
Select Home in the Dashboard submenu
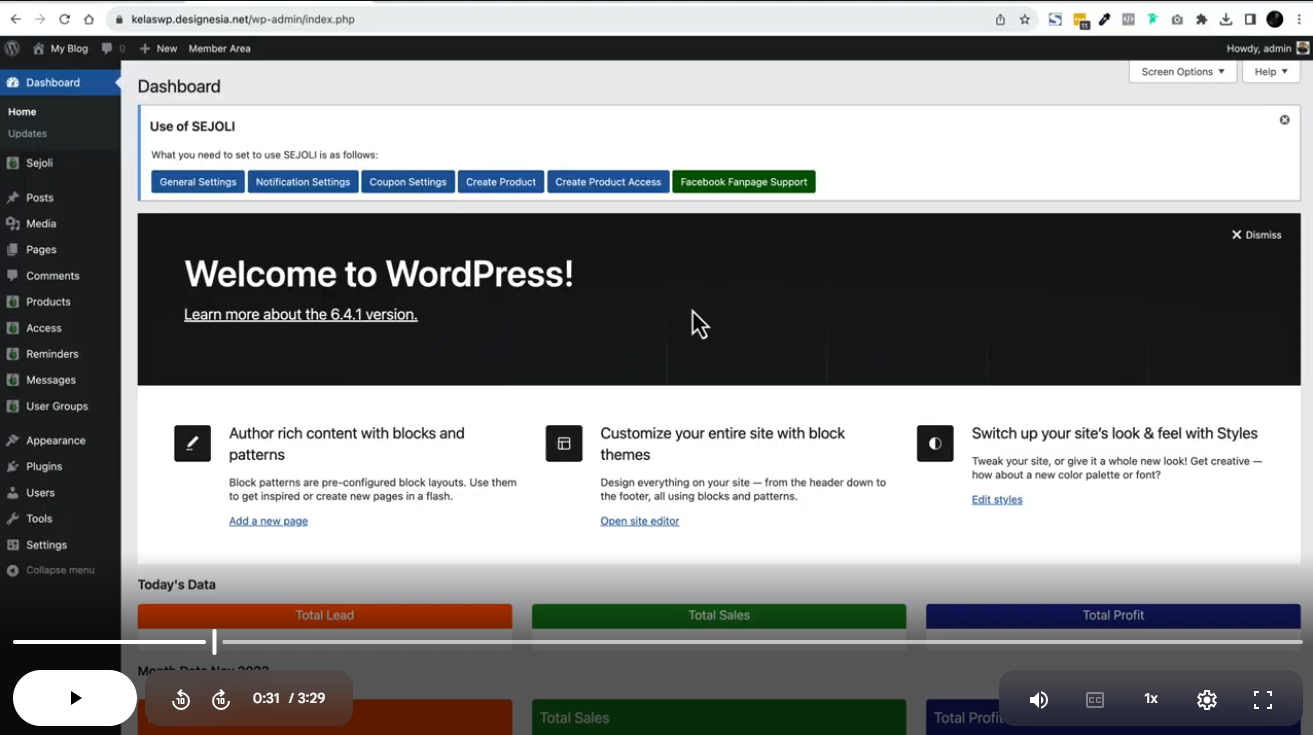click(22, 112)
